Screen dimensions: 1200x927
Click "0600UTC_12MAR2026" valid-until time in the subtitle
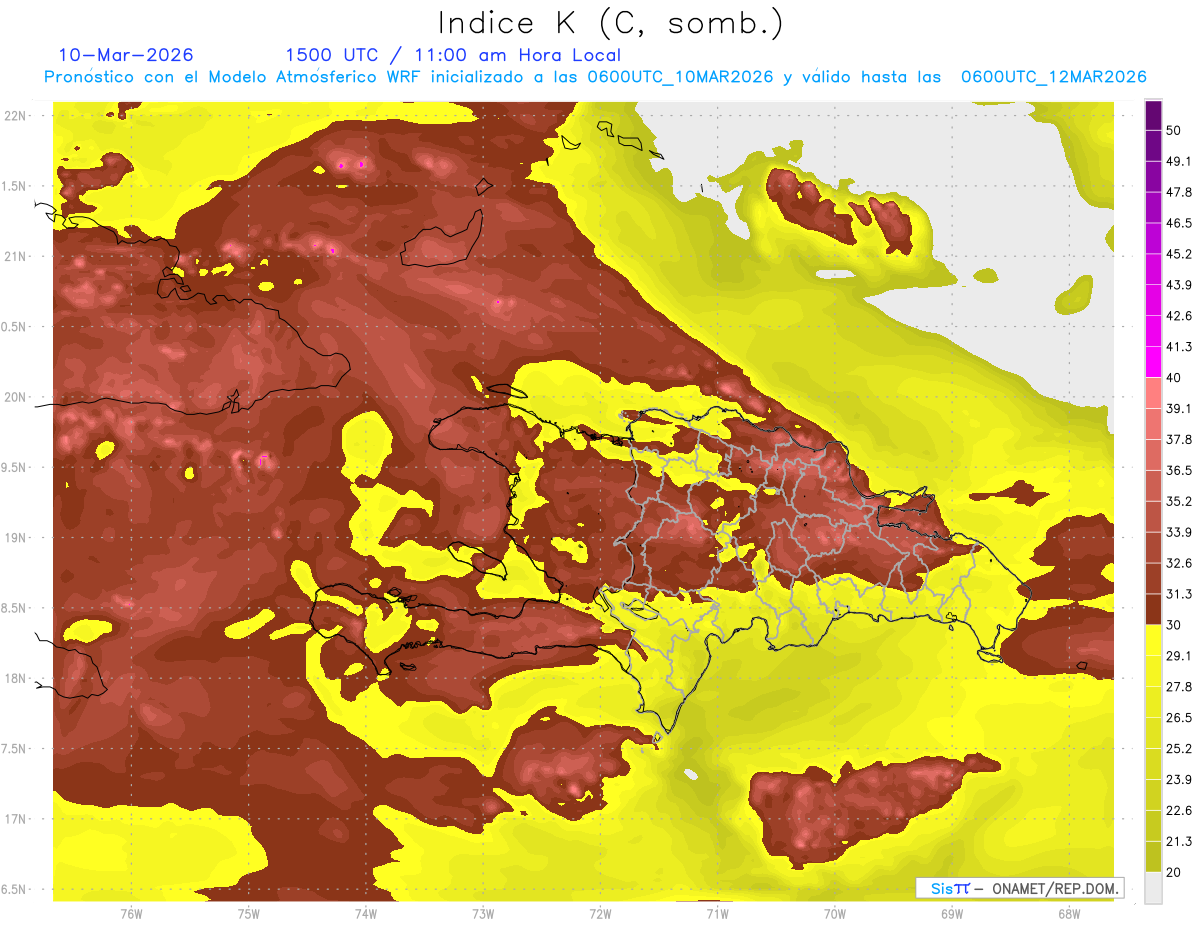click(1053, 77)
